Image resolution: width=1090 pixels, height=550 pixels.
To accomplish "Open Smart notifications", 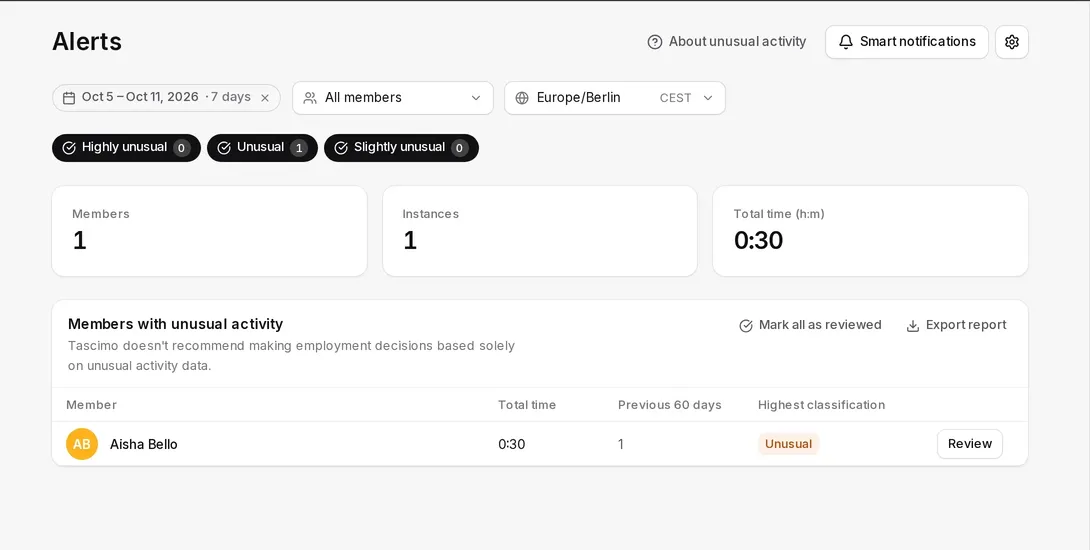I will click(906, 42).
